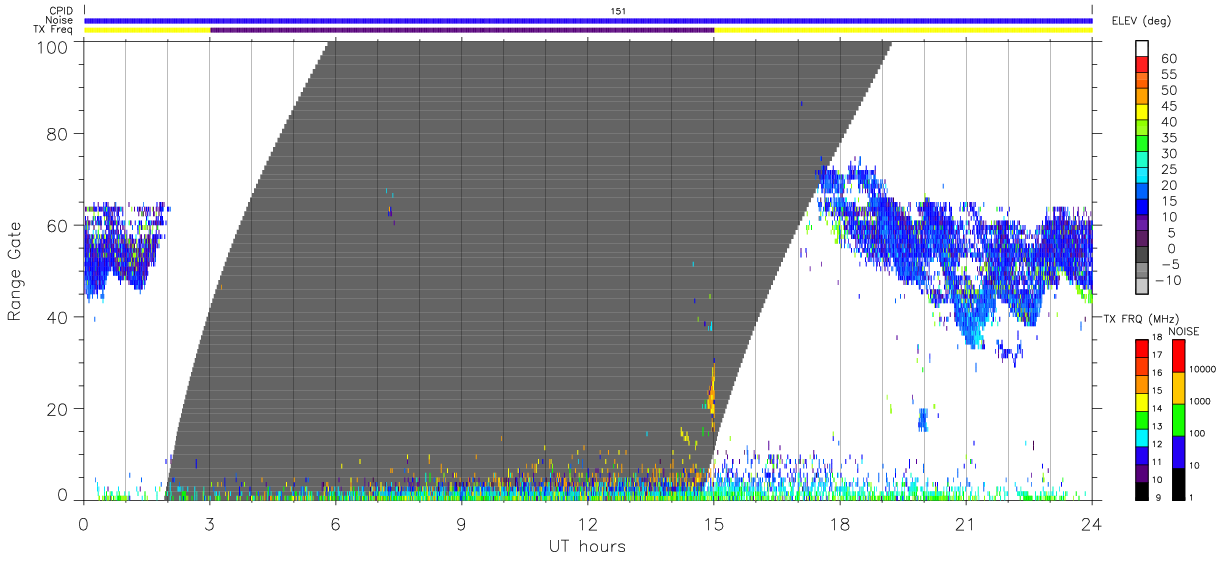Click the 18 tick label on the UT hours axis
Image resolution: width=1228 pixels, height=567 pixels.
(x=840, y=524)
